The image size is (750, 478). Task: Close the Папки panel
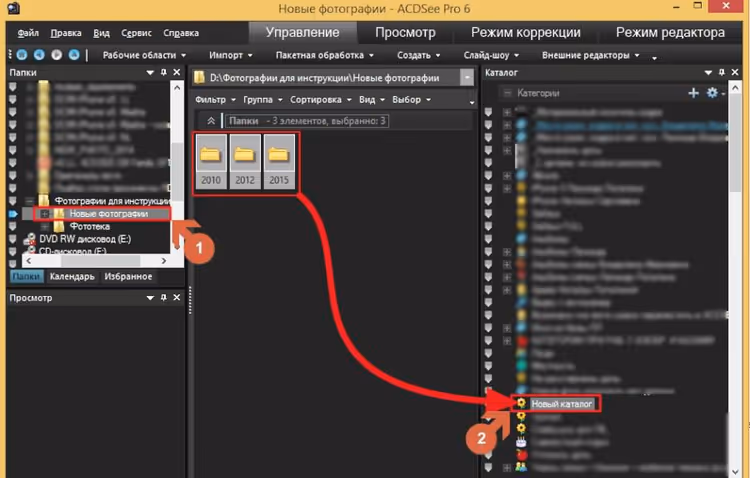[176, 72]
